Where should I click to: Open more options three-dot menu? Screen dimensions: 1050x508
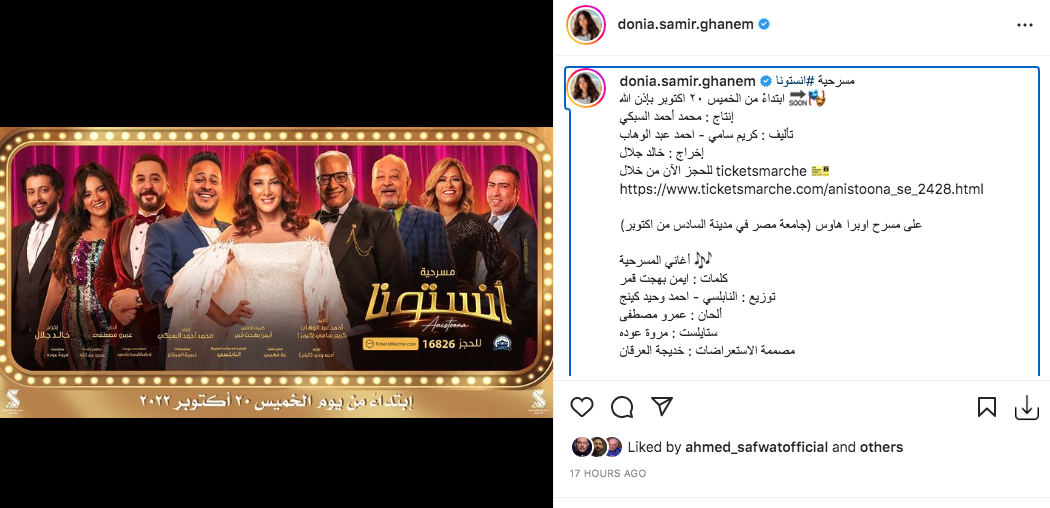[x=1025, y=25]
